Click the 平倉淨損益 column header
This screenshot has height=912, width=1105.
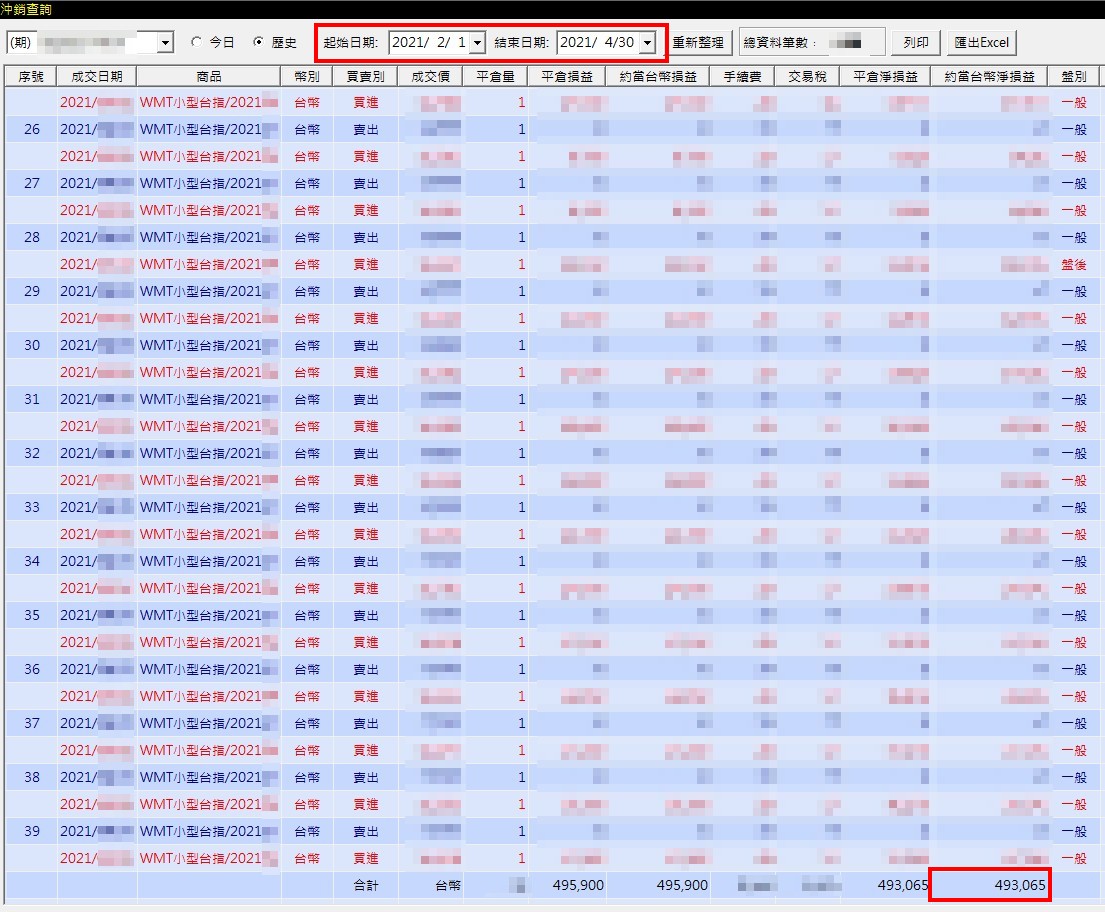click(x=885, y=76)
